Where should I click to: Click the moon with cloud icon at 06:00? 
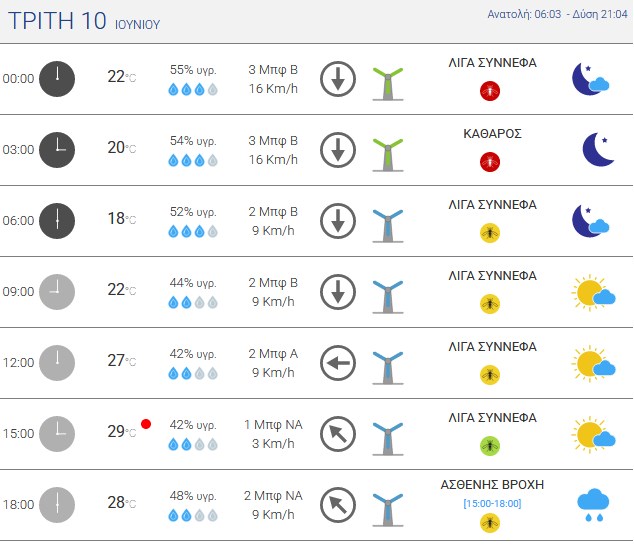[591, 221]
